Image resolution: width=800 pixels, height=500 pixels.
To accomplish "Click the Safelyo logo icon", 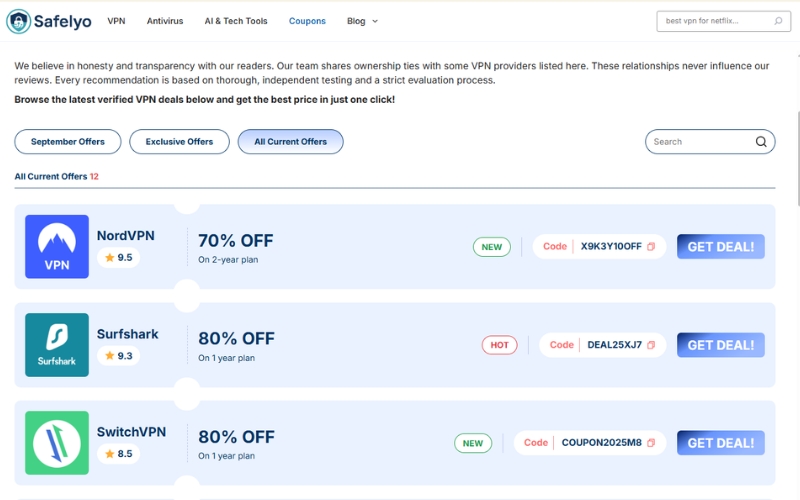I will (20, 20).
